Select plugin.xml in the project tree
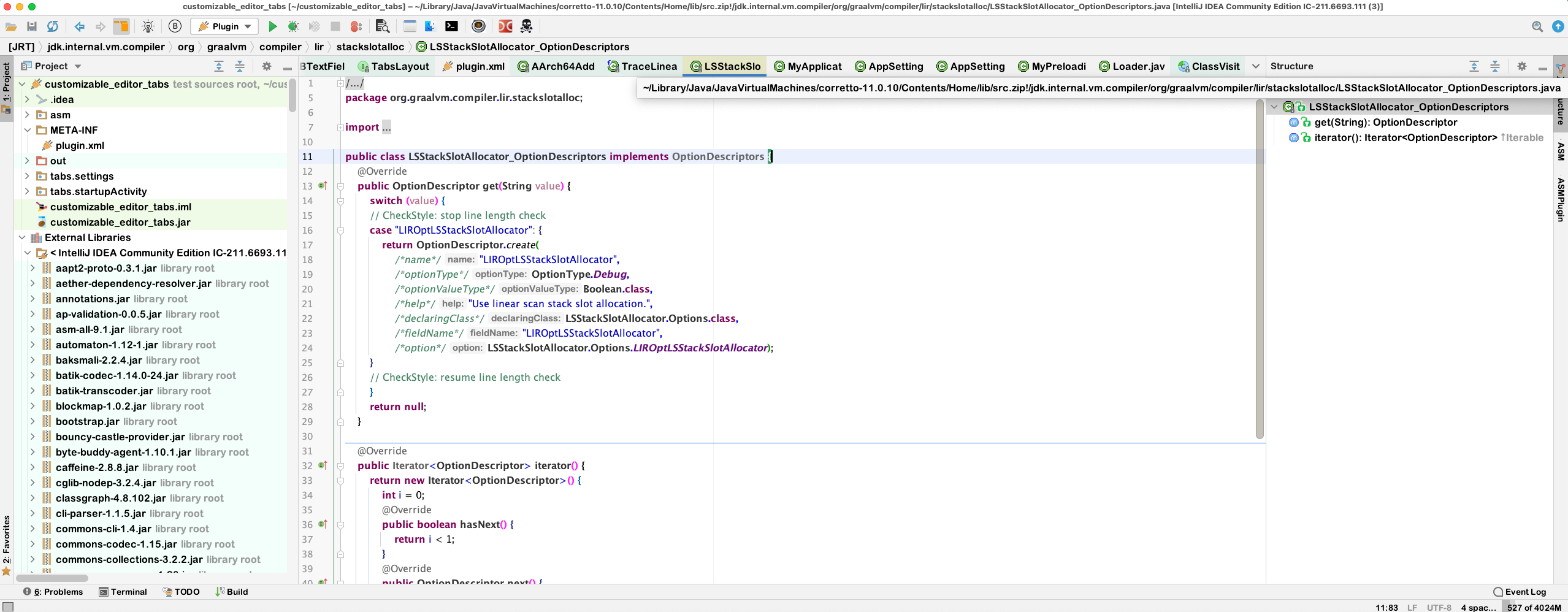 point(80,145)
